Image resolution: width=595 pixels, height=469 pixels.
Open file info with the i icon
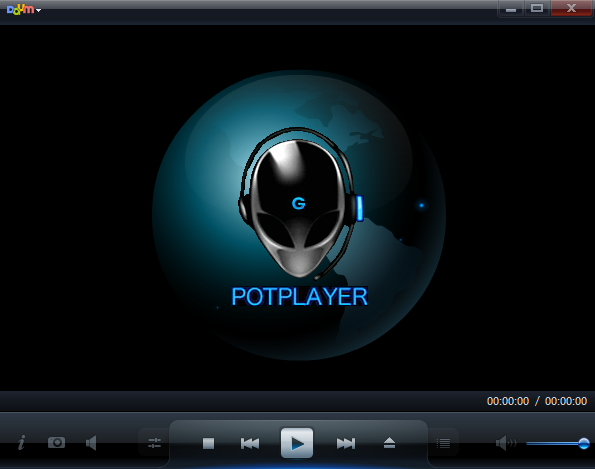coord(22,442)
